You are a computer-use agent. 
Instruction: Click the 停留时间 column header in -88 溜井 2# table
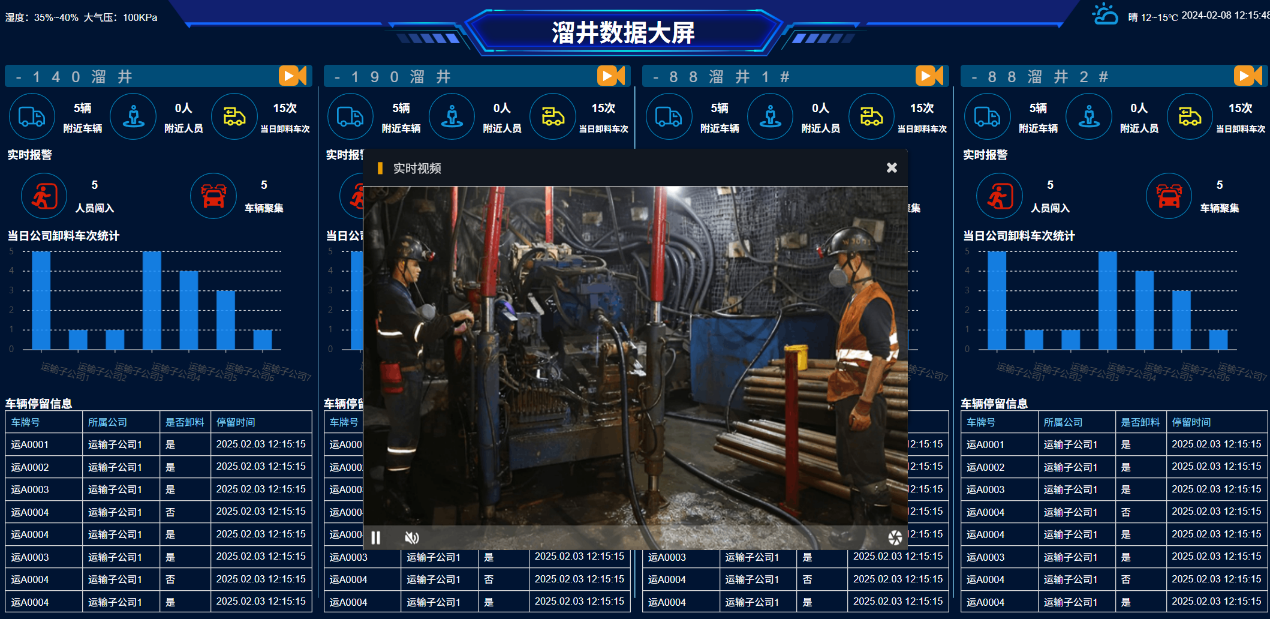pos(1191,422)
